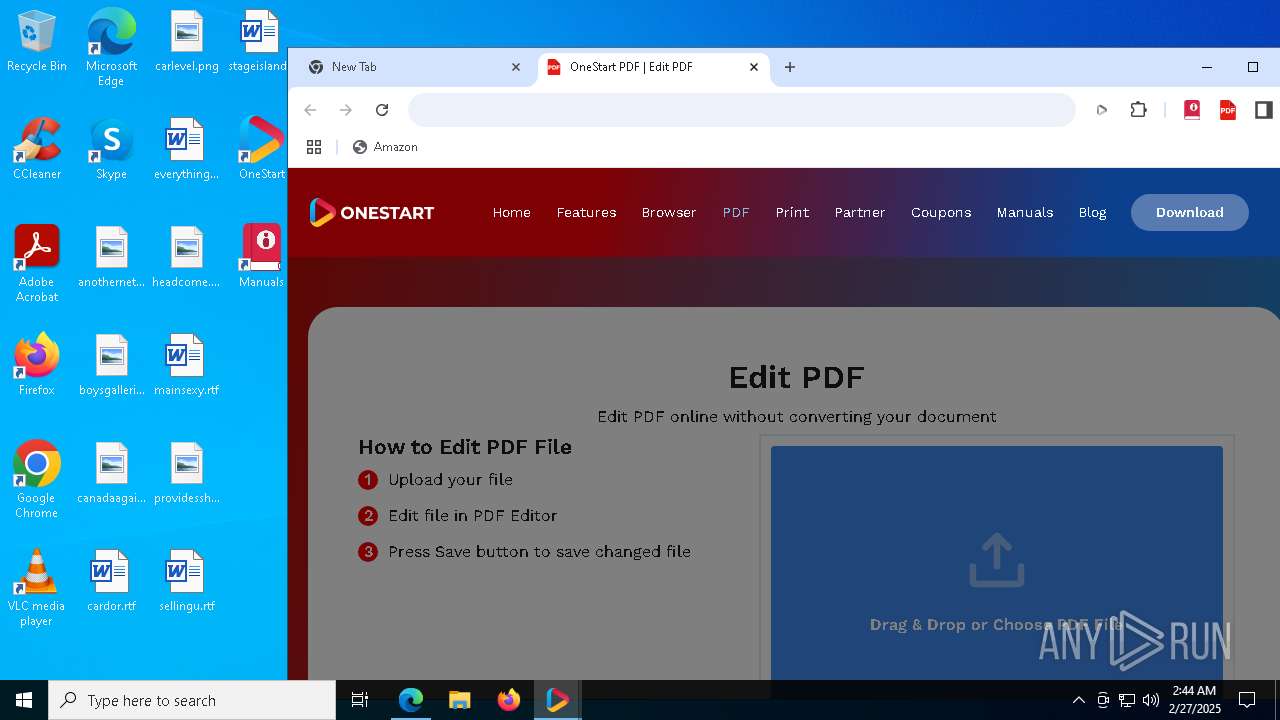This screenshot has height=720, width=1280.
Task: Open Coupons in site navigation
Action: [x=941, y=212]
